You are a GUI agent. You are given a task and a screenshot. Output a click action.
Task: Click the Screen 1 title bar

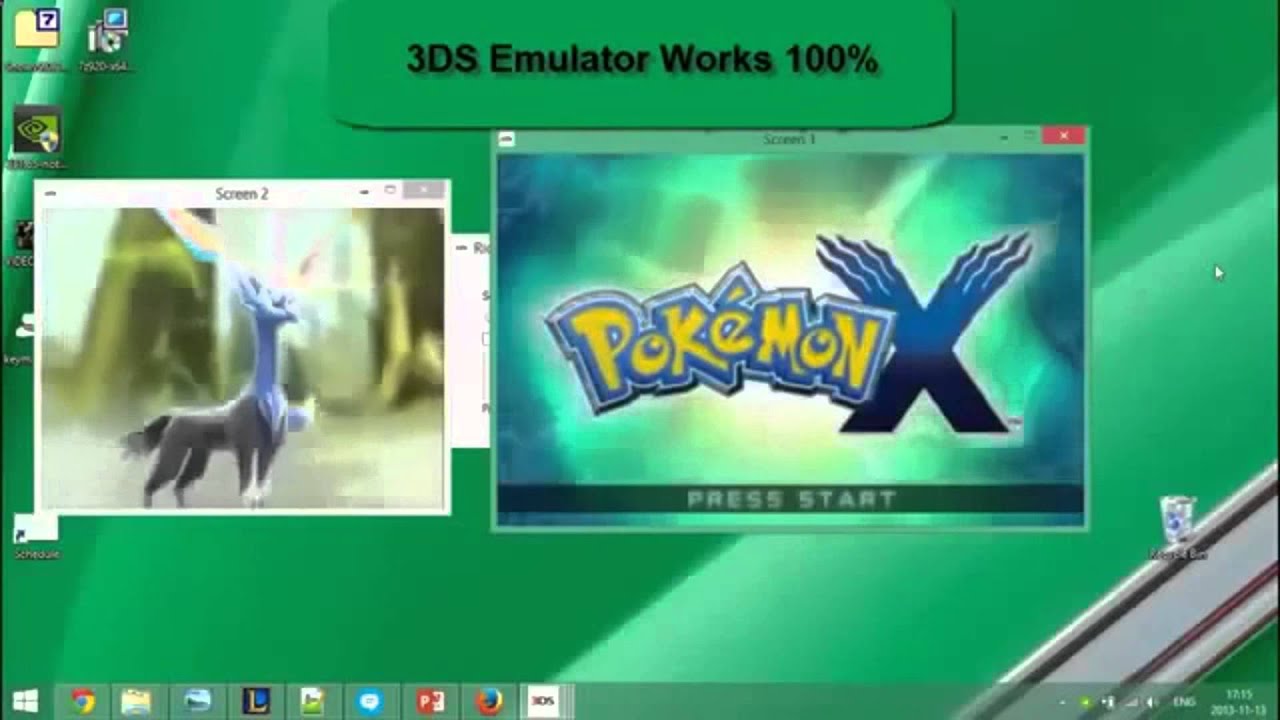tap(789, 139)
